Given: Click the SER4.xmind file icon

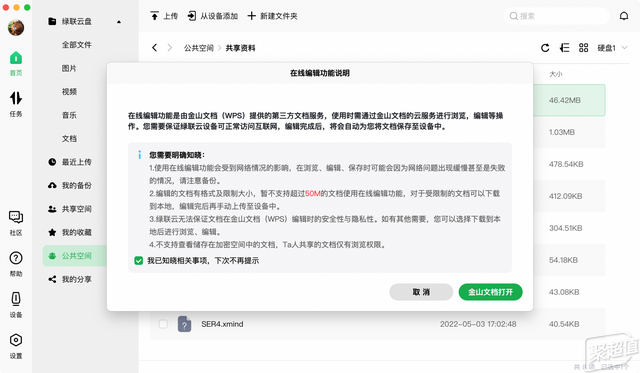Looking at the screenshot, I should coord(184,324).
